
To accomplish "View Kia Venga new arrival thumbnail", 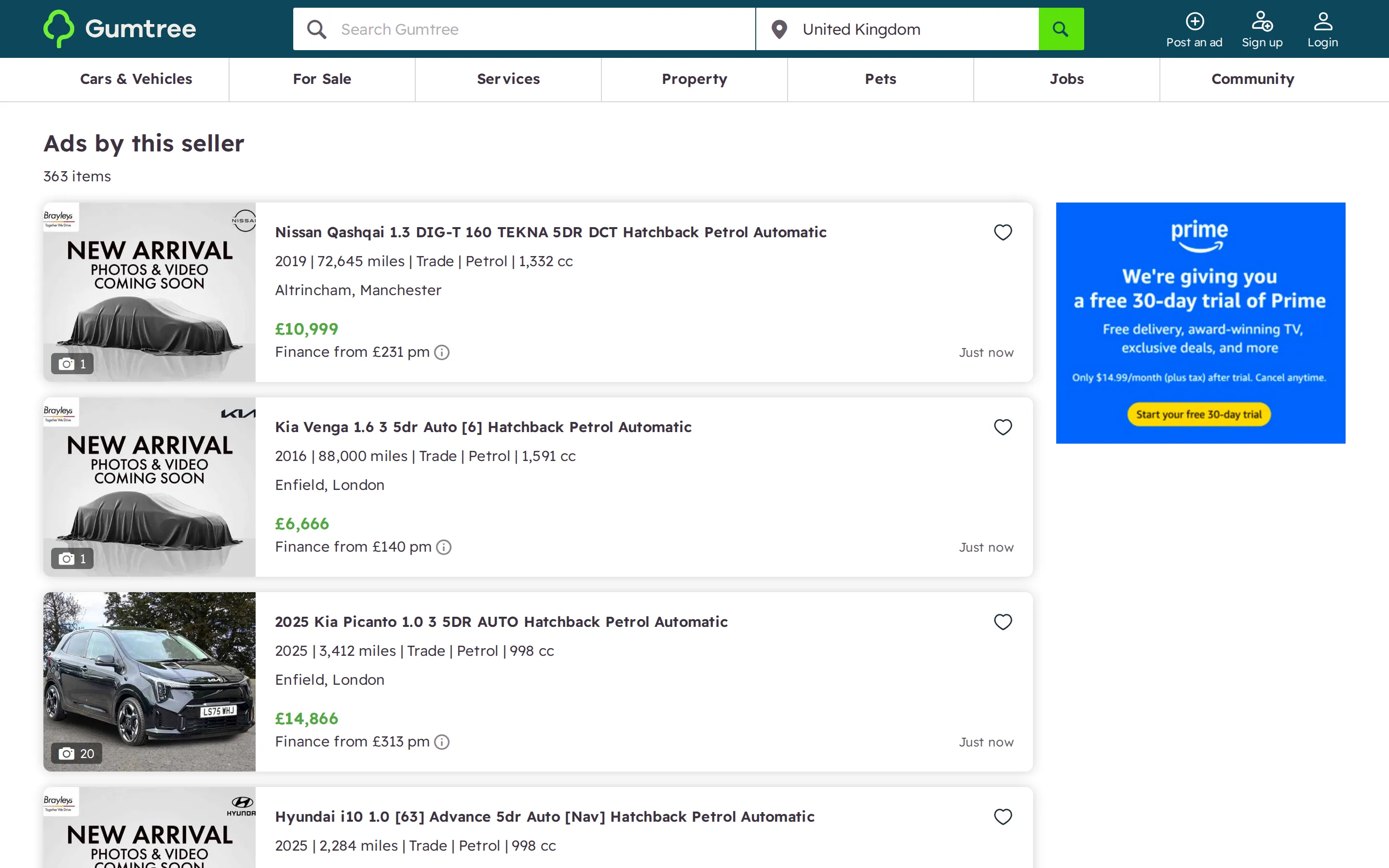I will pos(149,487).
